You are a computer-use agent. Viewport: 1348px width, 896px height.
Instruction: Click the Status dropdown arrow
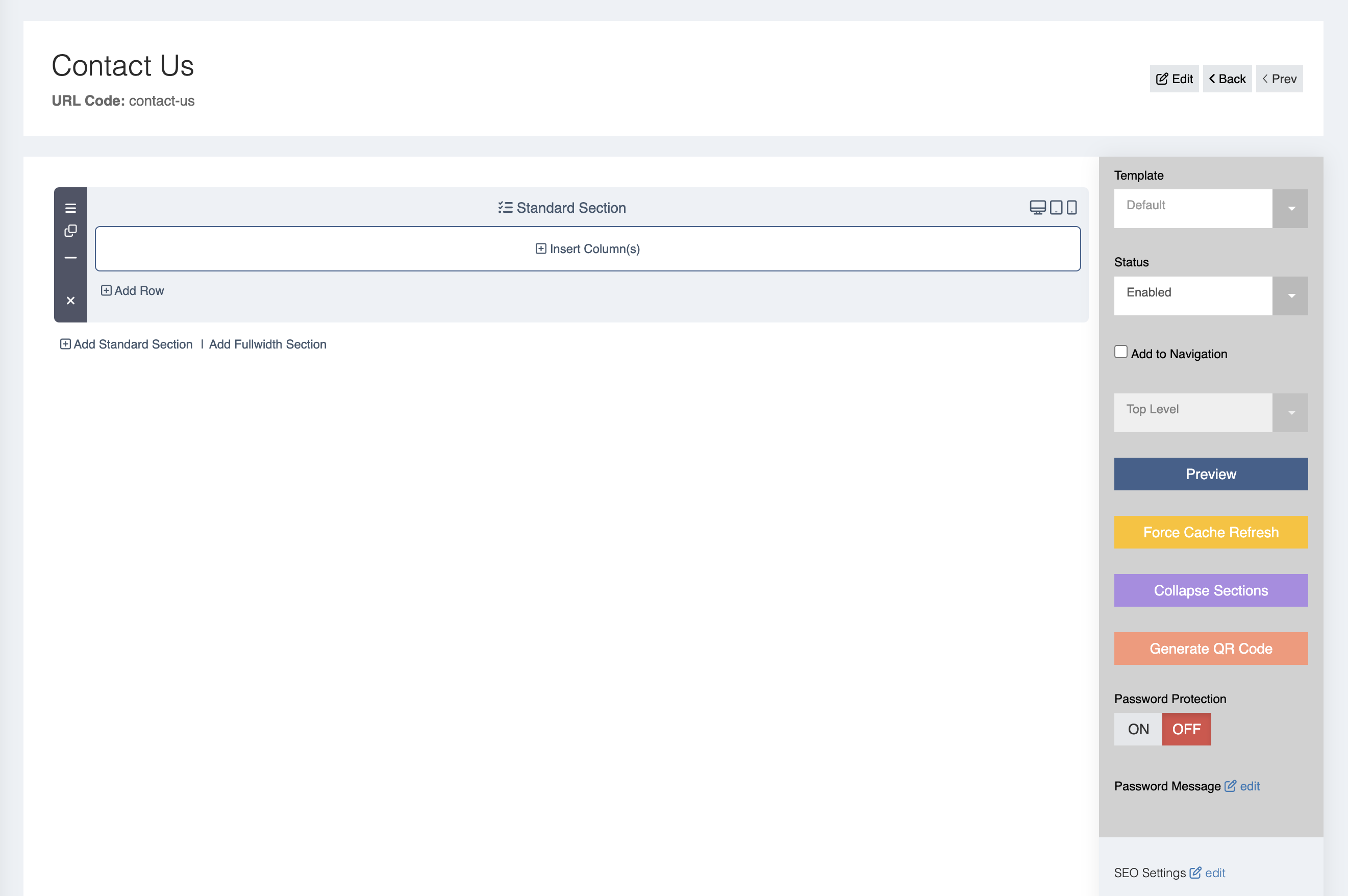(1290, 296)
